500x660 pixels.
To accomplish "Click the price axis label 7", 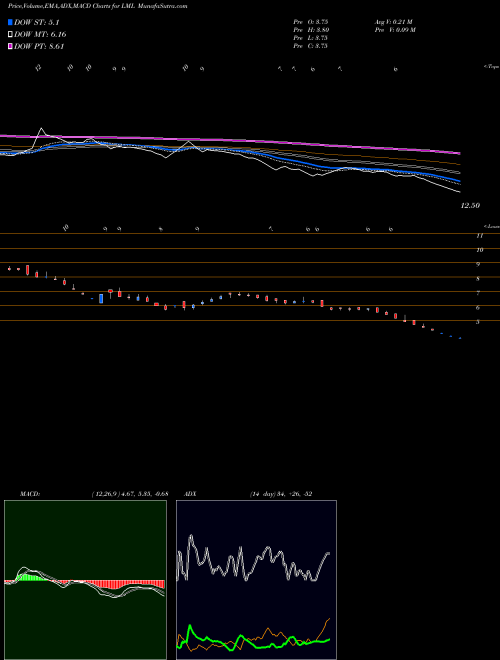I will [x=478, y=293].
